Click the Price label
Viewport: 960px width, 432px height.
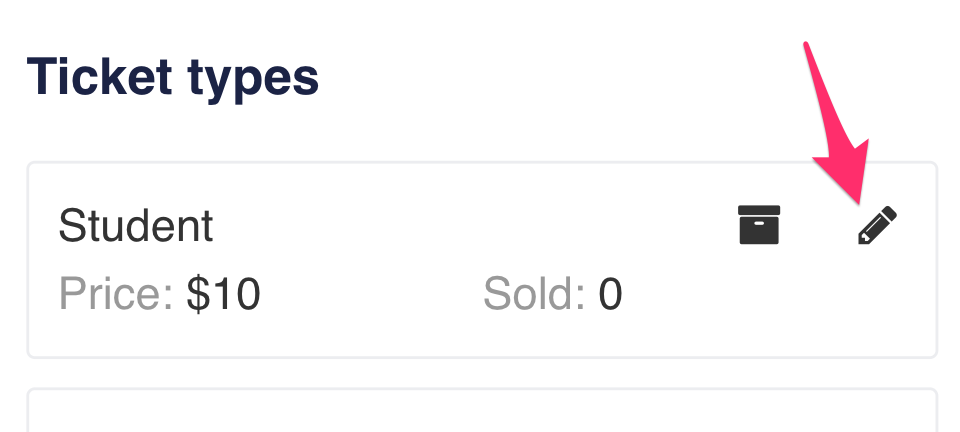click(x=116, y=294)
